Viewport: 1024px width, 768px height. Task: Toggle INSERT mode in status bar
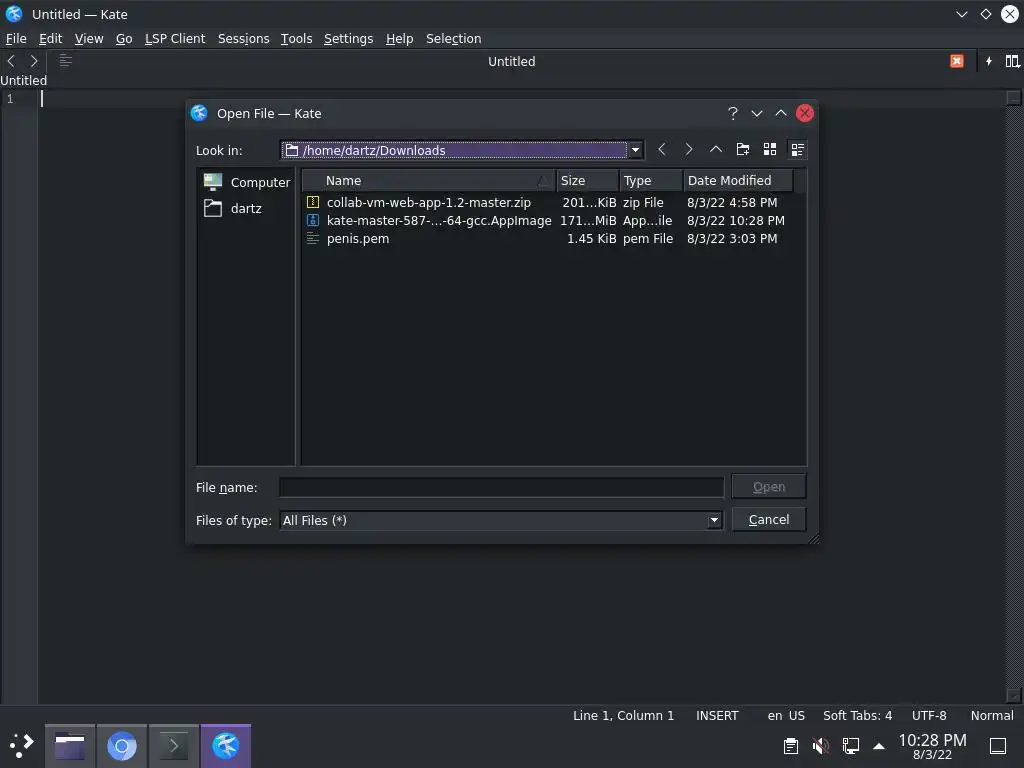(717, 715)
